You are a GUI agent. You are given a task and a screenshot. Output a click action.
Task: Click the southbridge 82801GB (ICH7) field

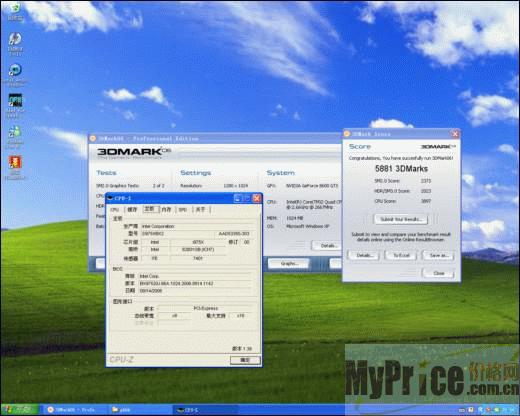tap(198, 250)
